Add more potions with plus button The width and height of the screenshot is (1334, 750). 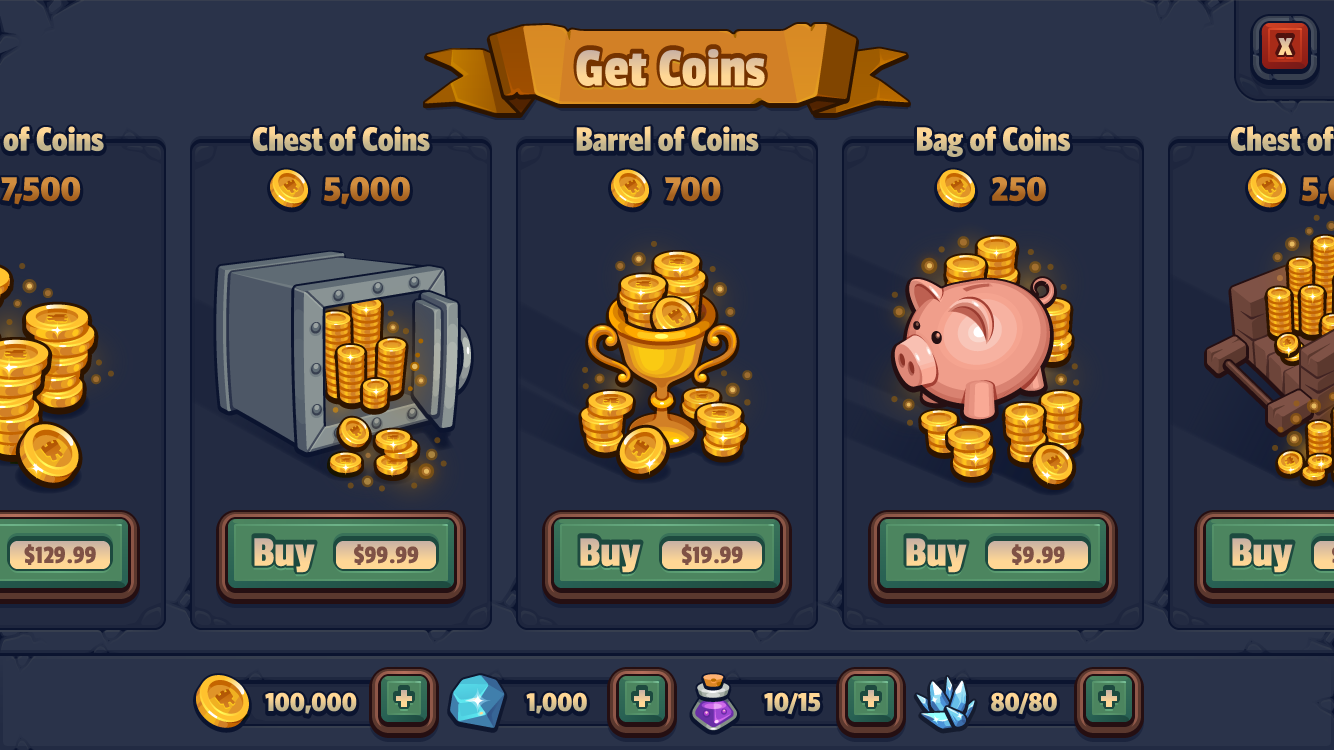pyautogui.click(x=871, y=700)
